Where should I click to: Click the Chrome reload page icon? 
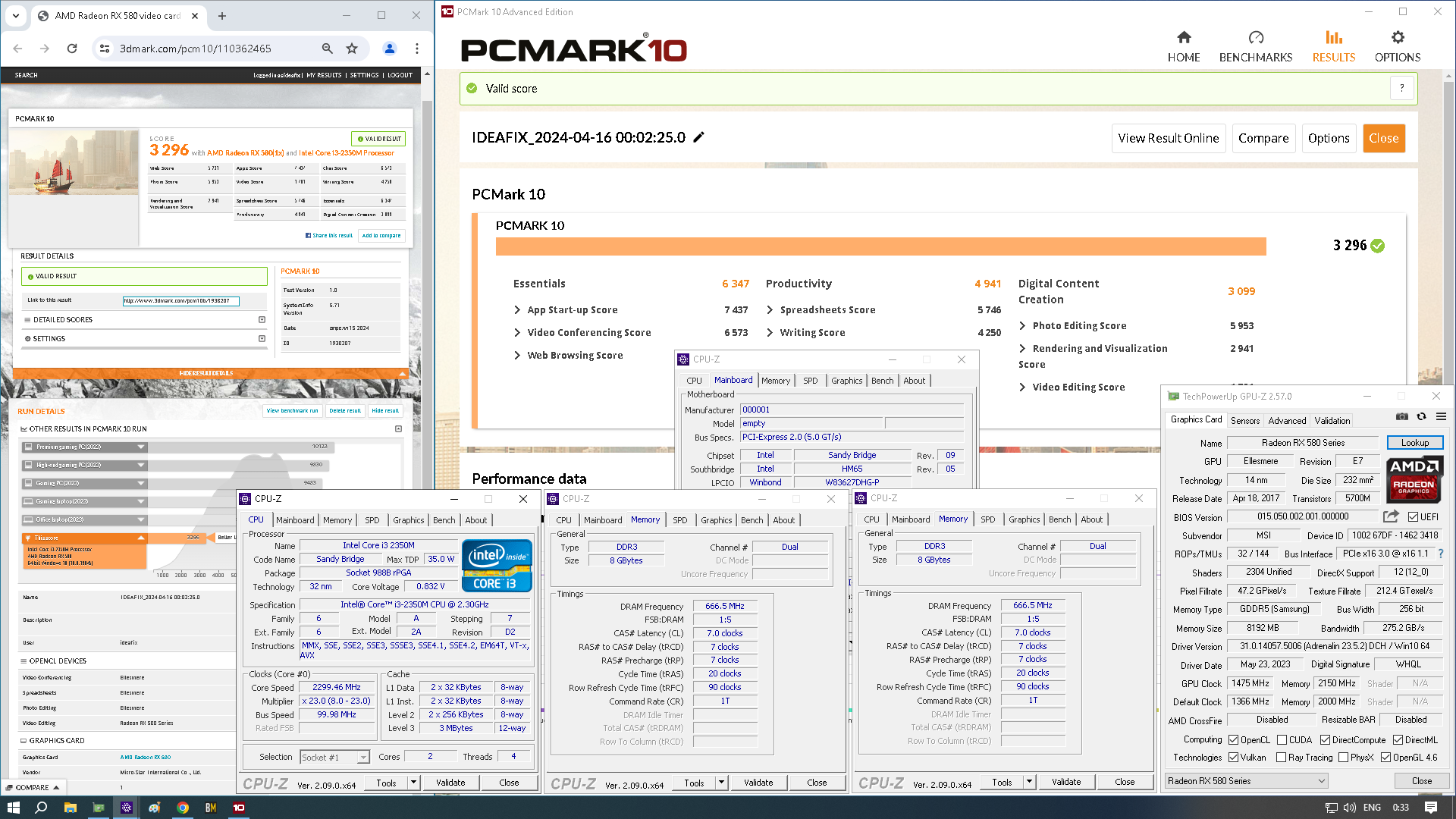(x=72, y=49)
